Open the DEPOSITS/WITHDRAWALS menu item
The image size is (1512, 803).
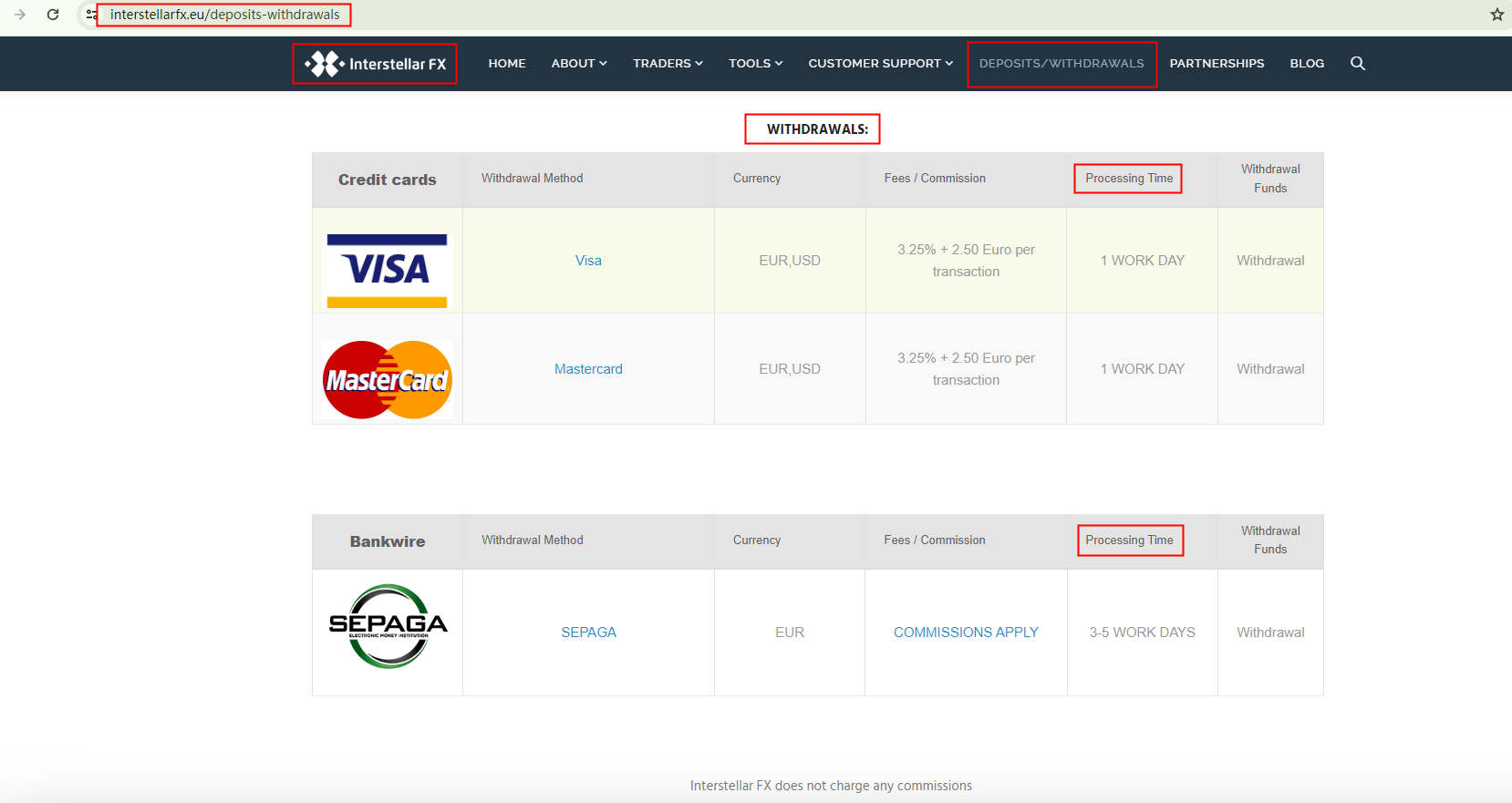(x=1062, y=63)
